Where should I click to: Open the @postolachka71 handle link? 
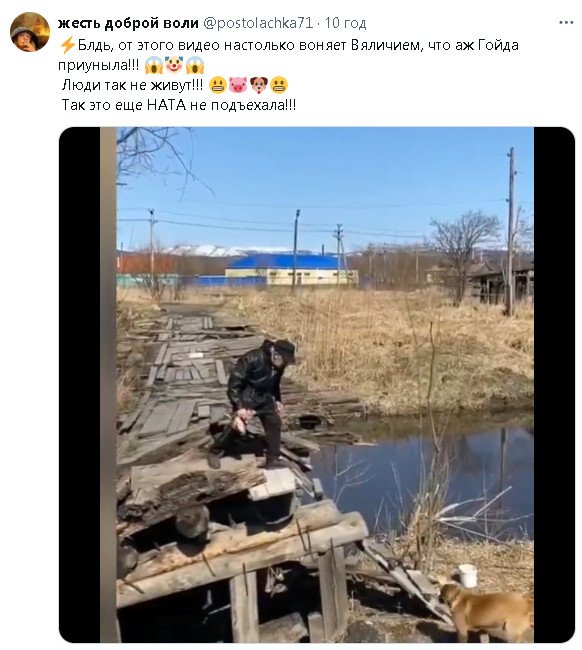point(257,23)
